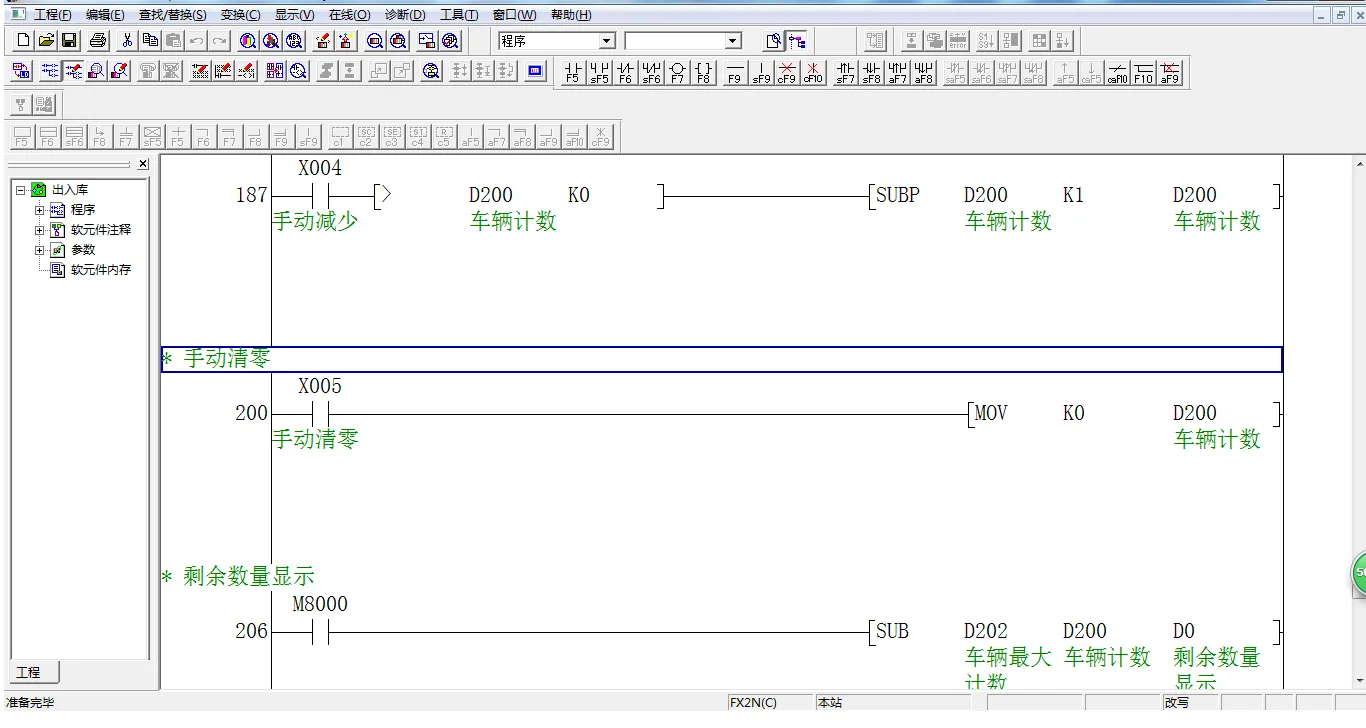Print the ladder program with the printer icon
Image resolution: width=1366 pixels, height=728 pixels.
click(98, 41)
